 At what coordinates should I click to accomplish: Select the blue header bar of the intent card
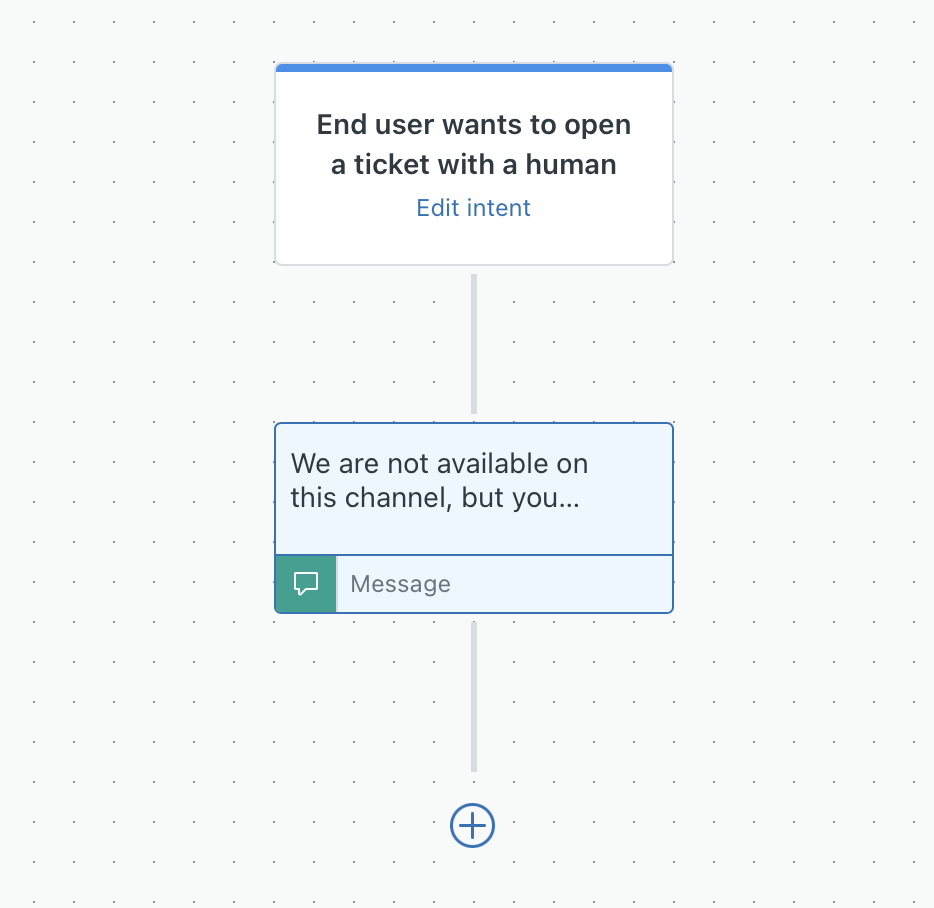[x=472, y=67]
